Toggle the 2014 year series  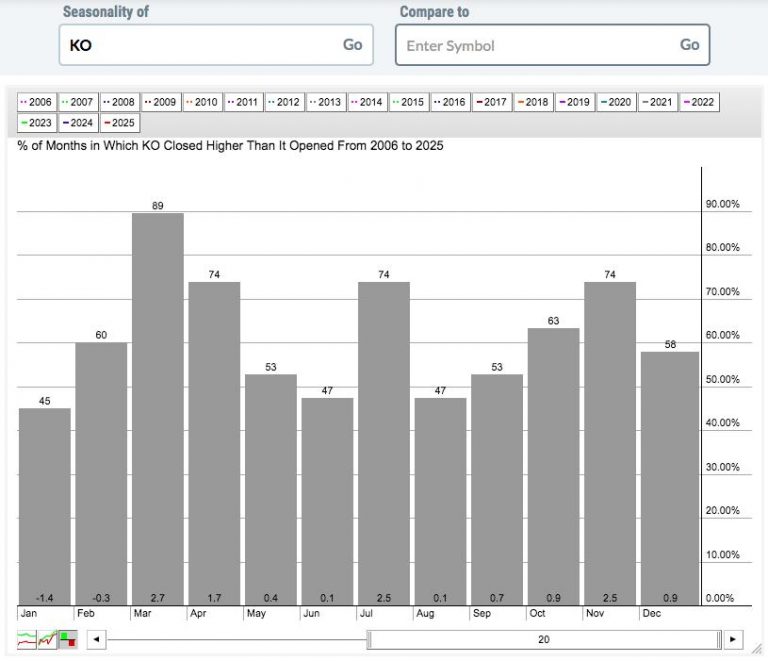[x=368, y=102]
